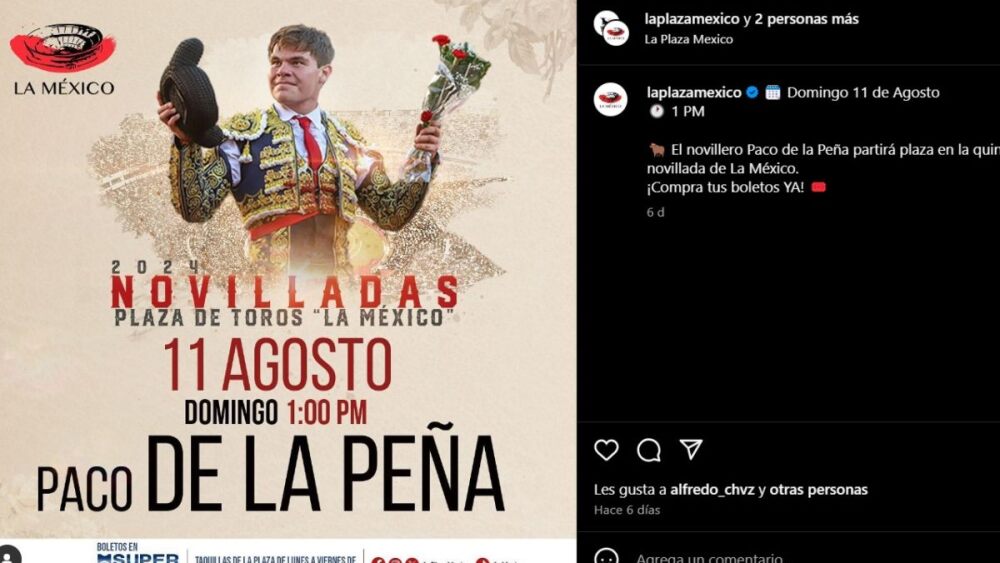
Task: Click the laplazamexico avatar beside the caption
Action: 610,99
